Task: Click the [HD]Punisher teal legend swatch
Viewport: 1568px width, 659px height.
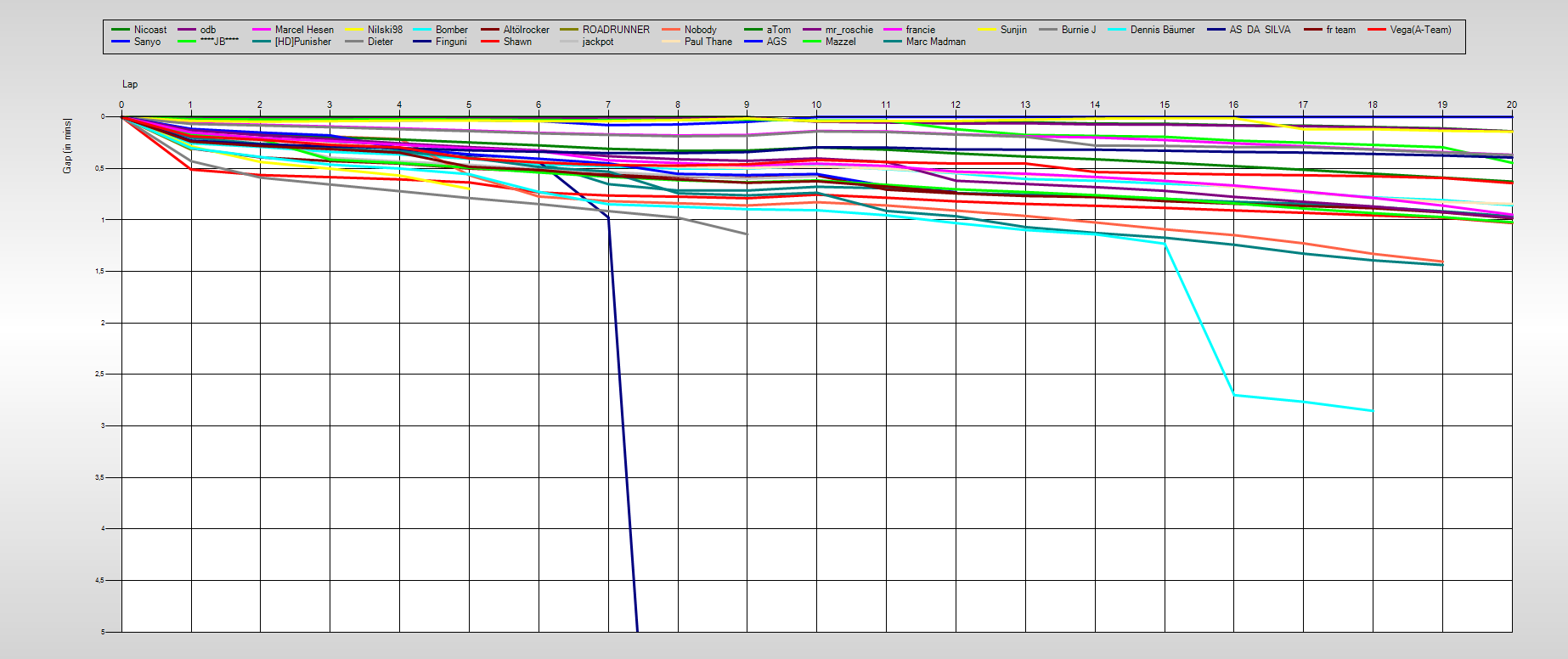Action: point(262,42)
